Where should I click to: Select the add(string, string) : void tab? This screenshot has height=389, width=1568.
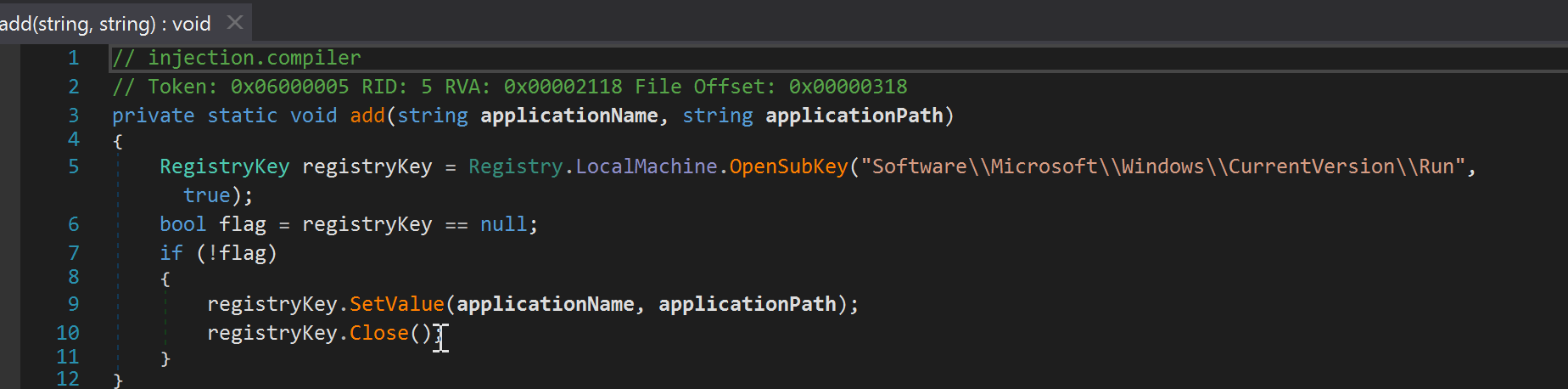click(x=106, y=23)
